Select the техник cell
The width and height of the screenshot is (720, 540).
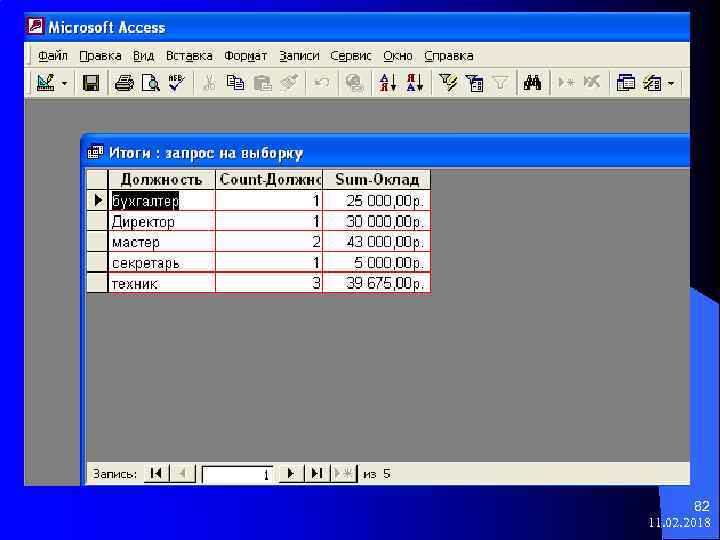(161, 283)
